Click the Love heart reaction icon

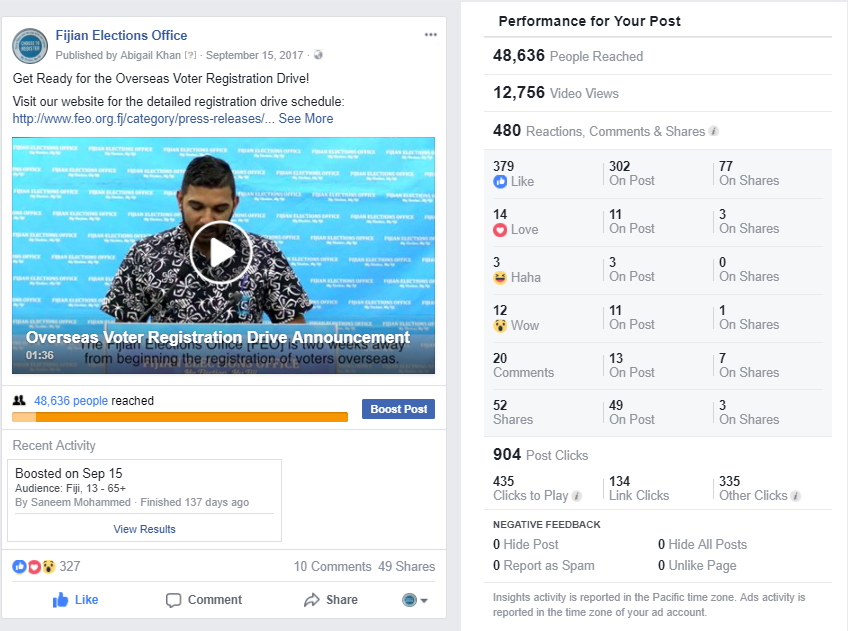tap(500, 230)
